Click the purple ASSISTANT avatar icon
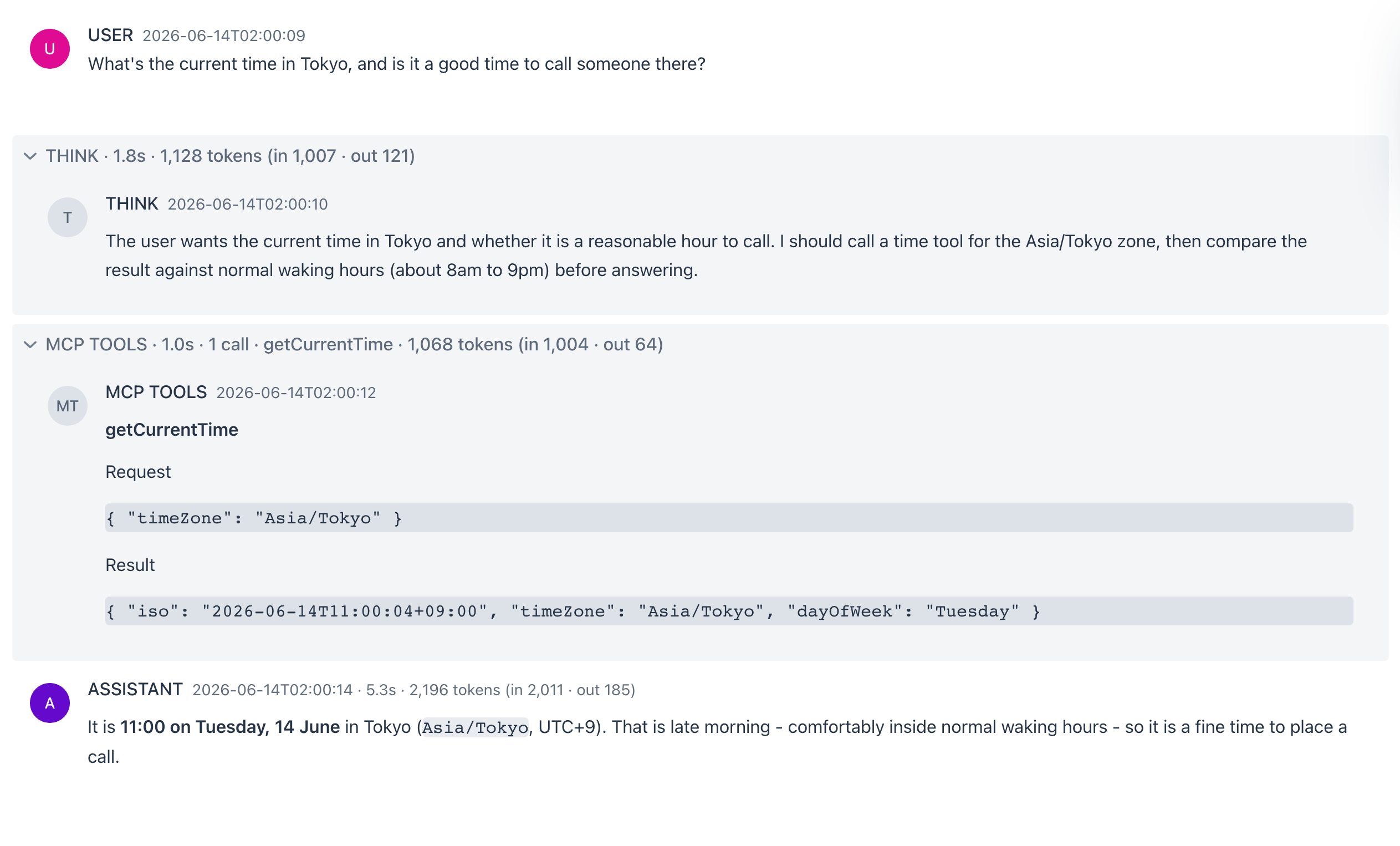Image resolution: width=1400 pixels, height=846 pixels. click(x=49, y=703)
